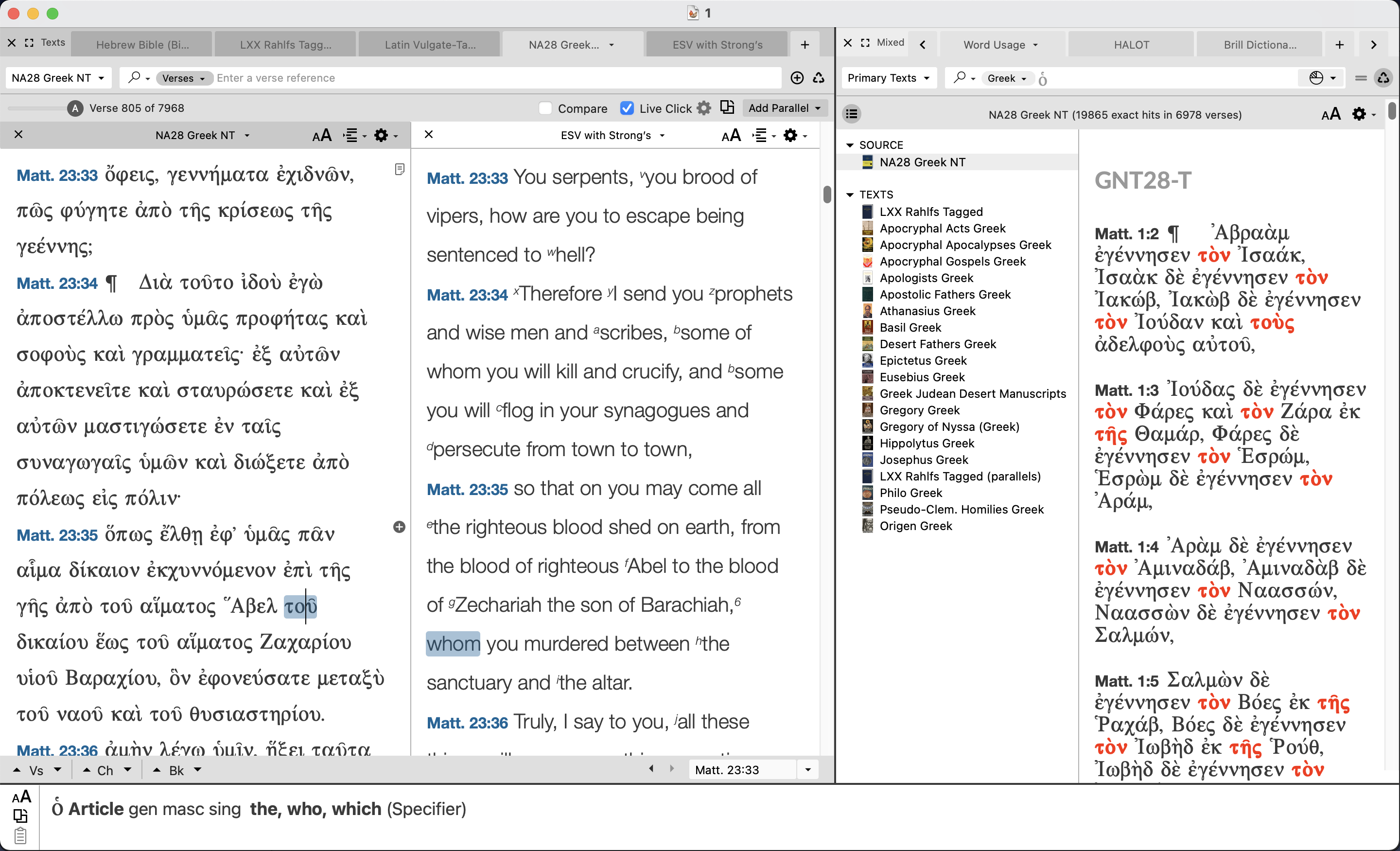Open the NA28 Greek NT version dropdown
This screenshot has height=851, width=1400.
[x=58, y=78]
